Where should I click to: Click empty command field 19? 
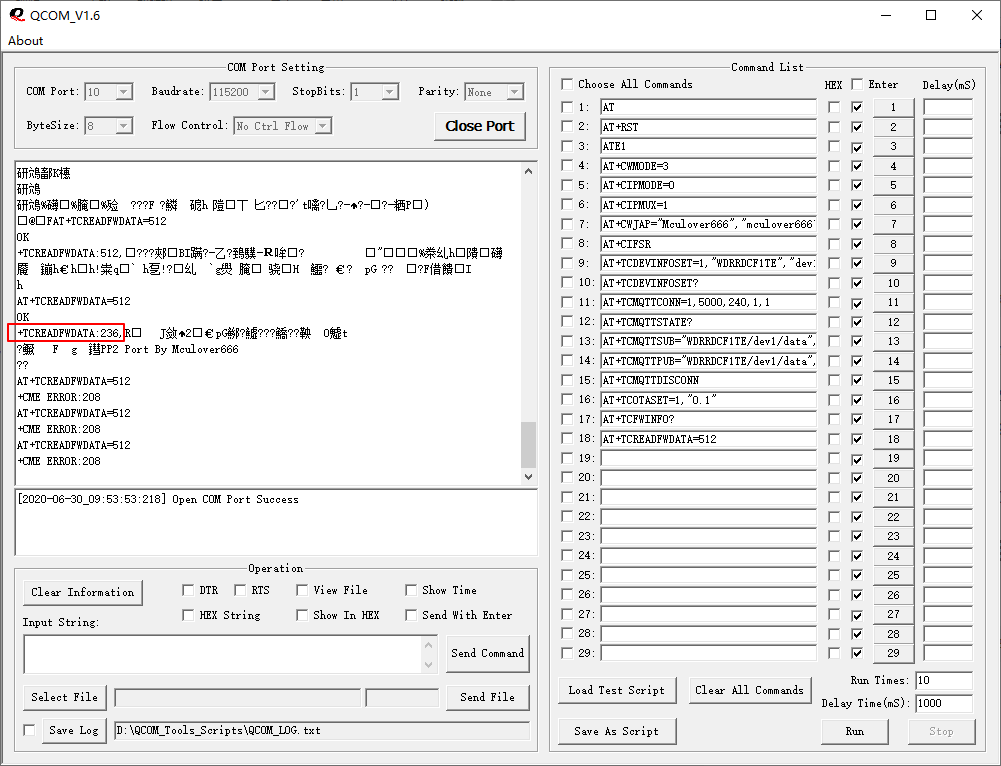pyautogui.click(x=708, y=458)
